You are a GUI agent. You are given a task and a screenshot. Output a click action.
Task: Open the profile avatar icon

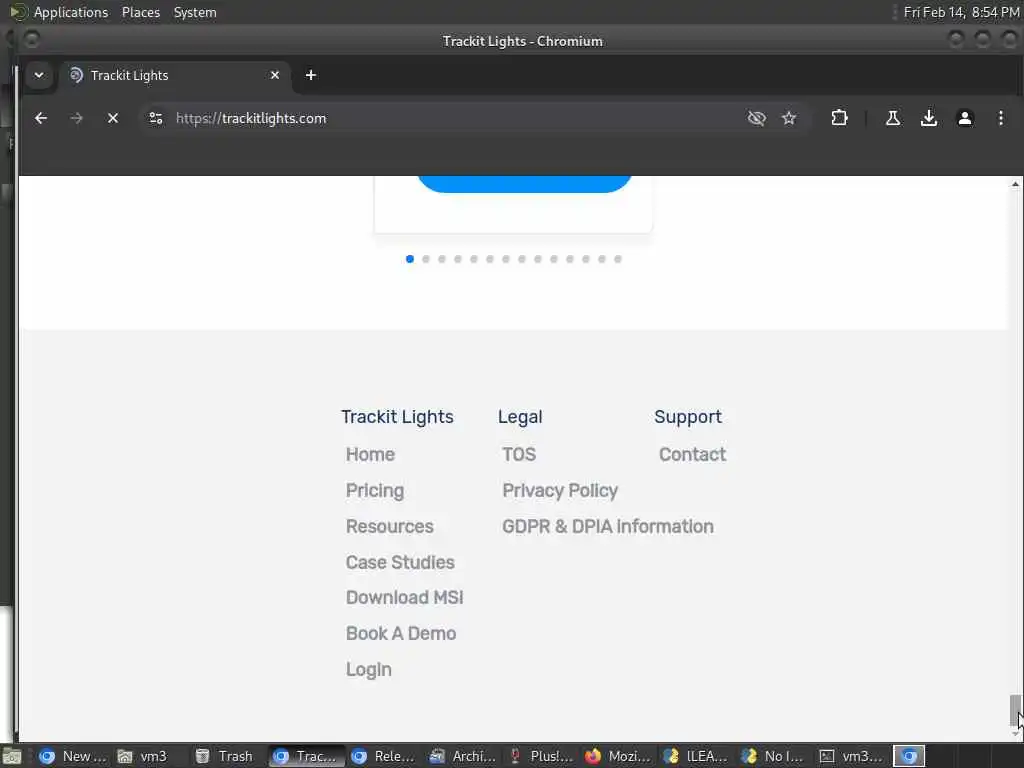[x=965, y=118]
